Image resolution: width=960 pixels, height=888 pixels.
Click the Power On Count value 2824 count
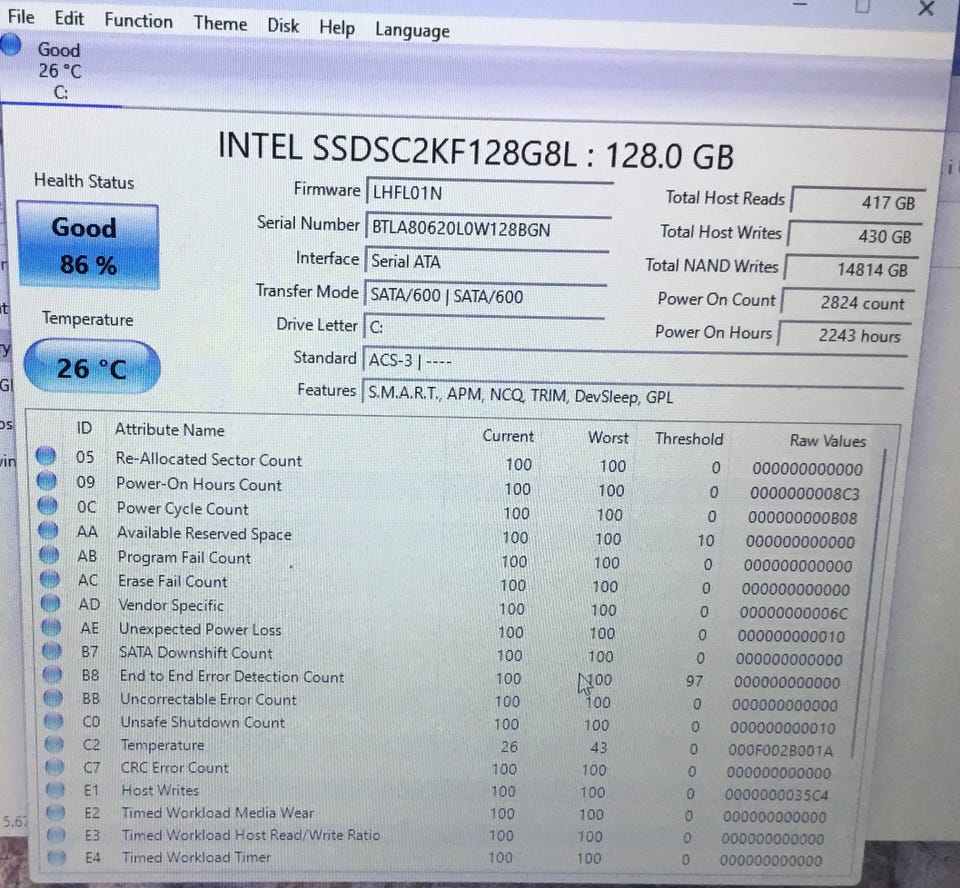pos(846,303)
